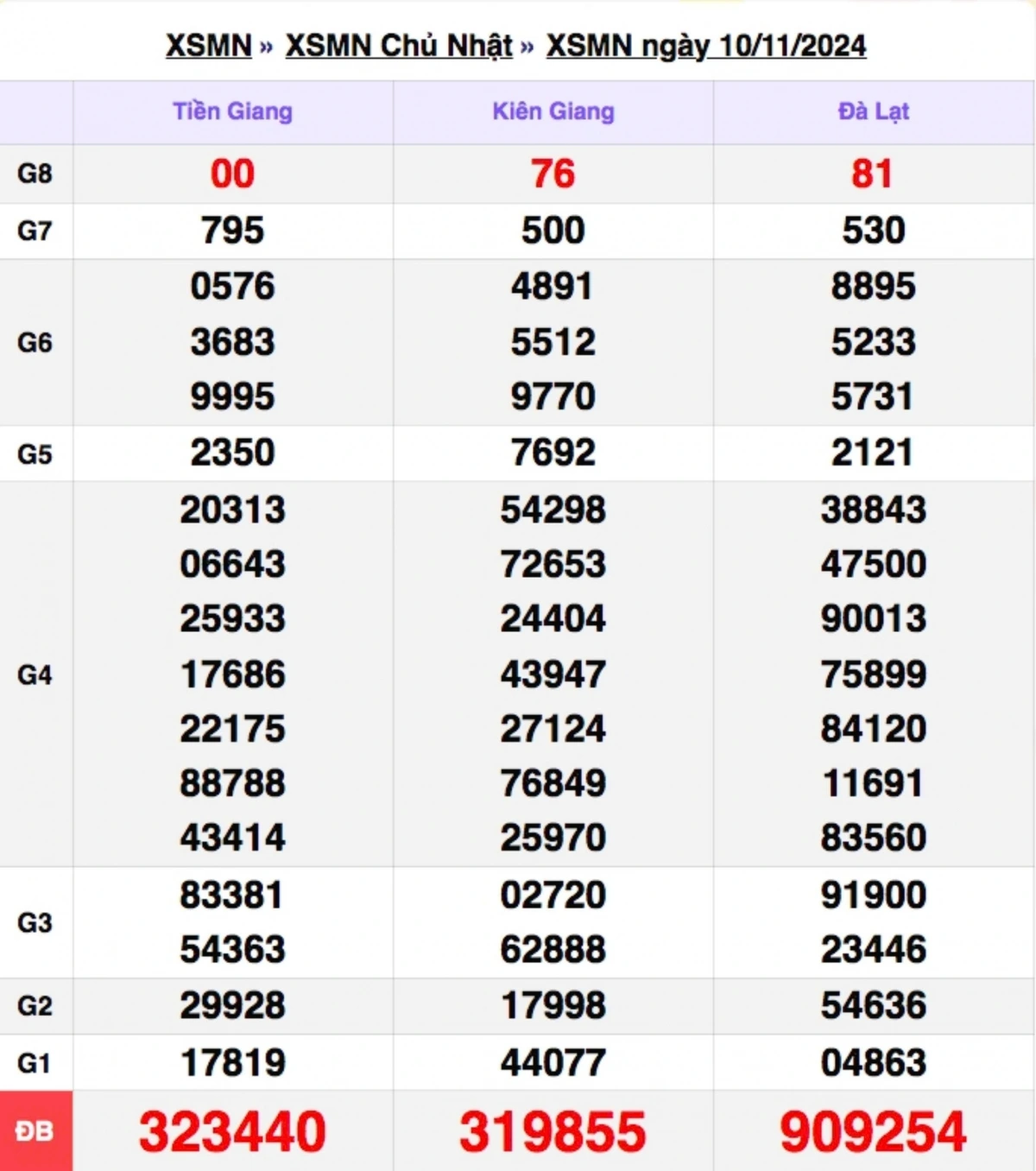1036x1171 pixels.
Task: Click G6 number 4891
Action: click(x=553, y=287)
